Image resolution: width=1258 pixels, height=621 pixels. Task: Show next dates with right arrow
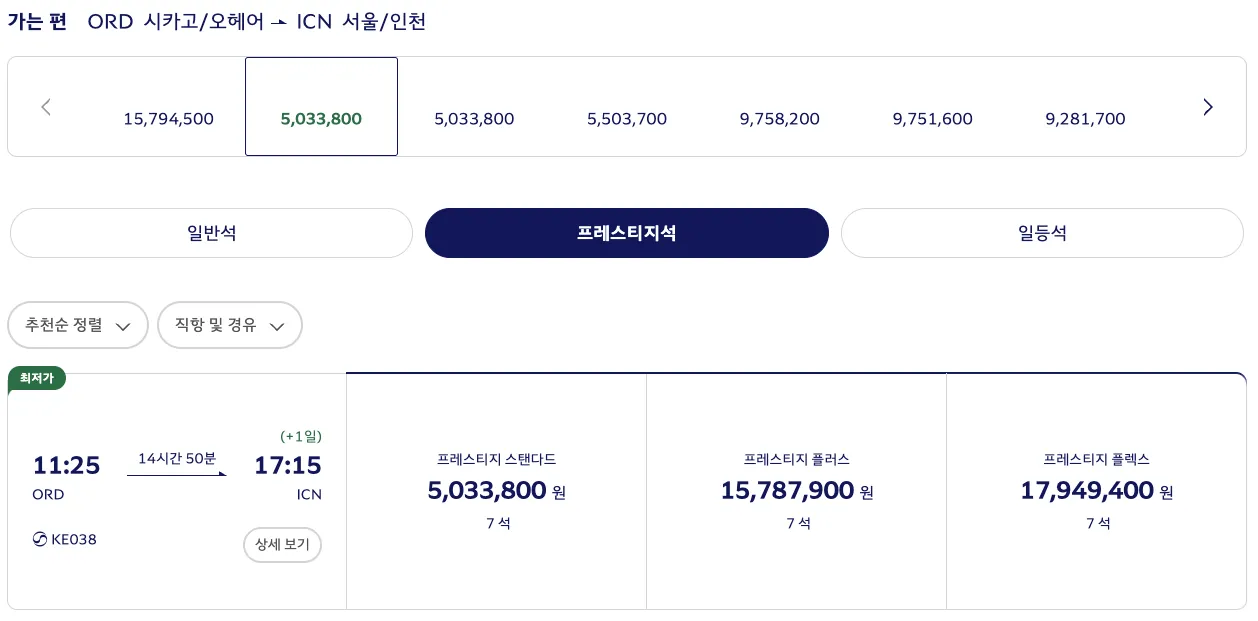(x=1208, y=107)
